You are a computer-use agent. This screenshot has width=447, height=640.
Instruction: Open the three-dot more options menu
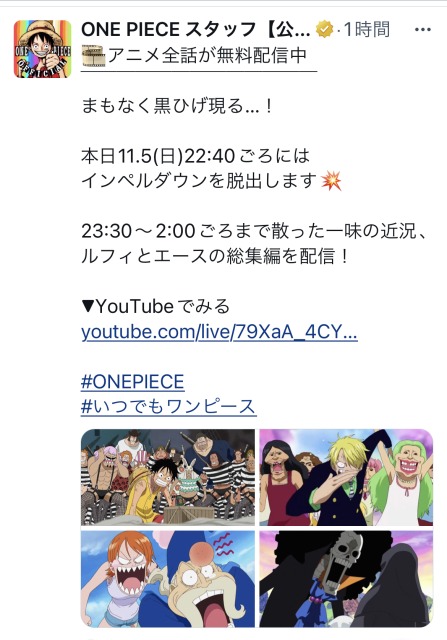[x=423, y=30]
